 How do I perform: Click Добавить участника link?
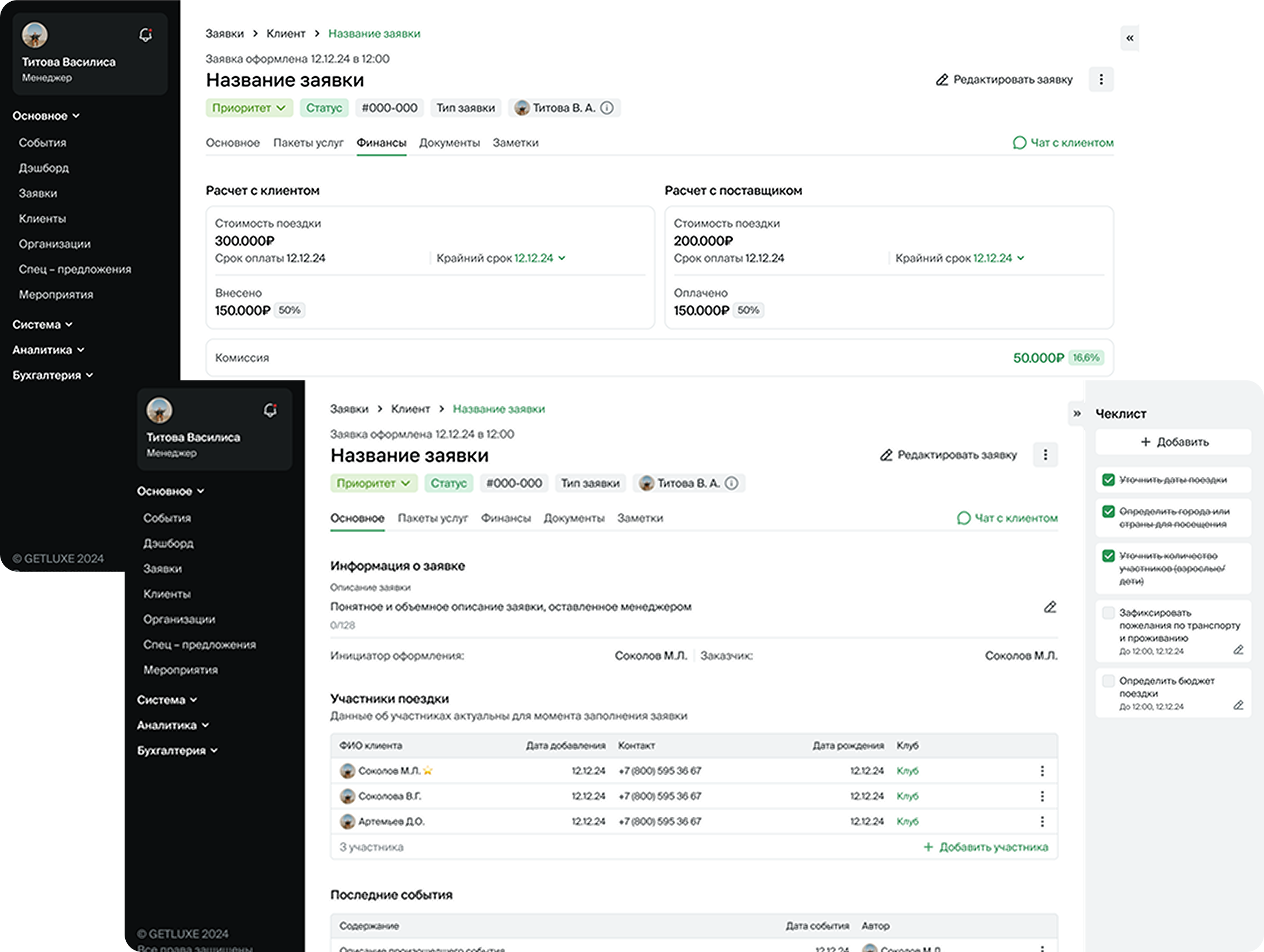point(986,847)
